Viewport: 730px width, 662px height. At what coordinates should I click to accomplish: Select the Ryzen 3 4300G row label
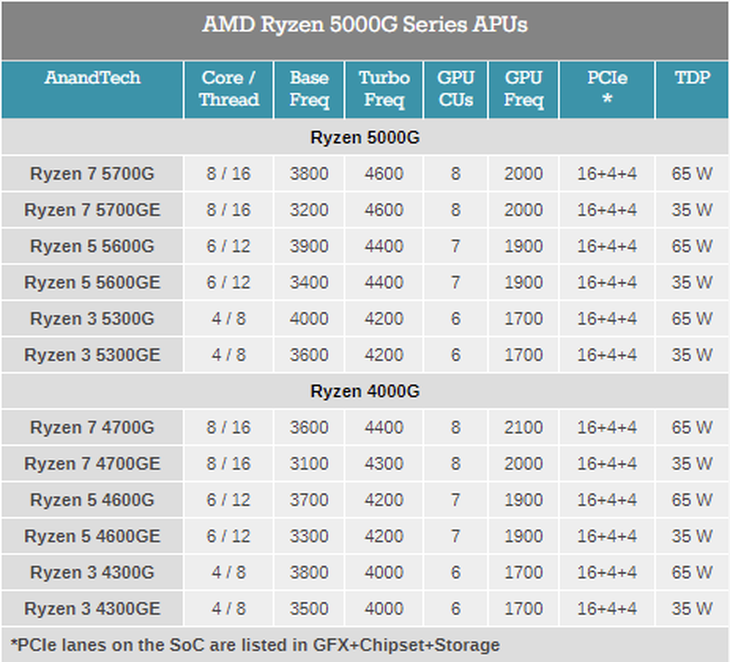[92, 573]
